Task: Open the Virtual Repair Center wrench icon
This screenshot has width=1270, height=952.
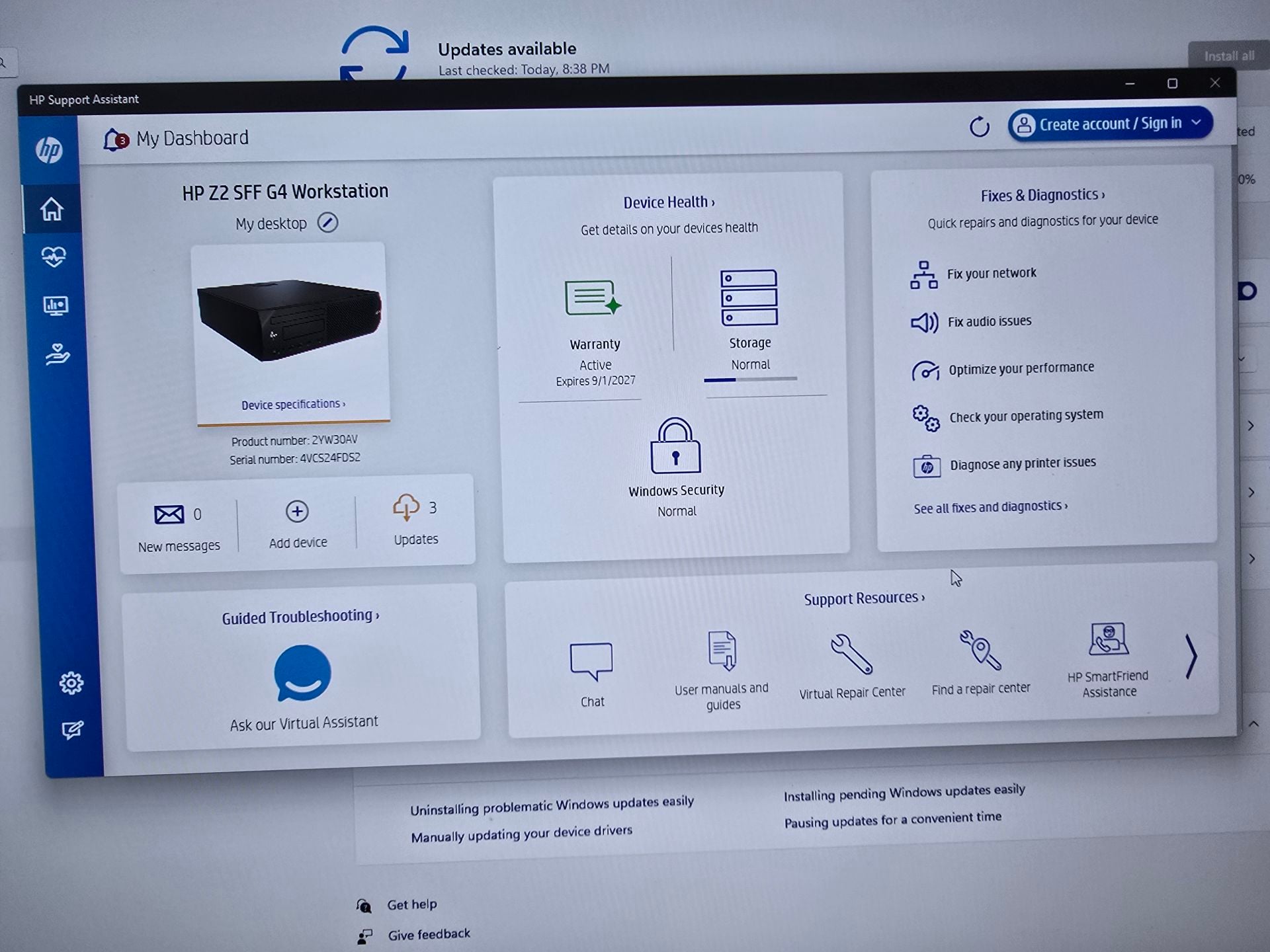Action: point(851,653)
